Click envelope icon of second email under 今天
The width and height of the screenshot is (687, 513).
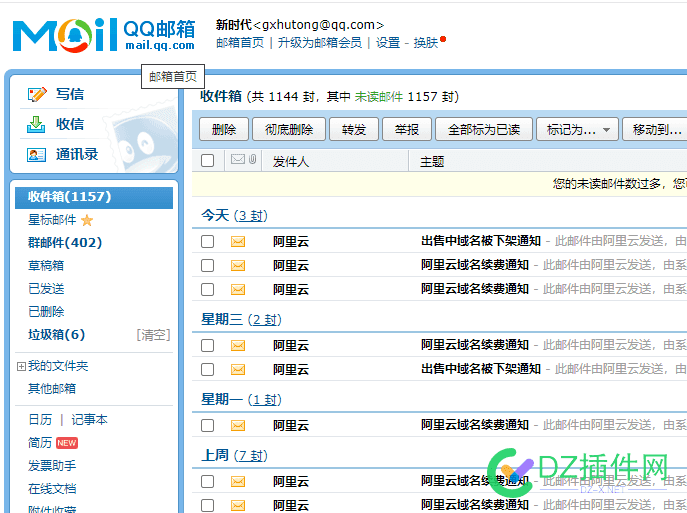click(x=238, y=265)
